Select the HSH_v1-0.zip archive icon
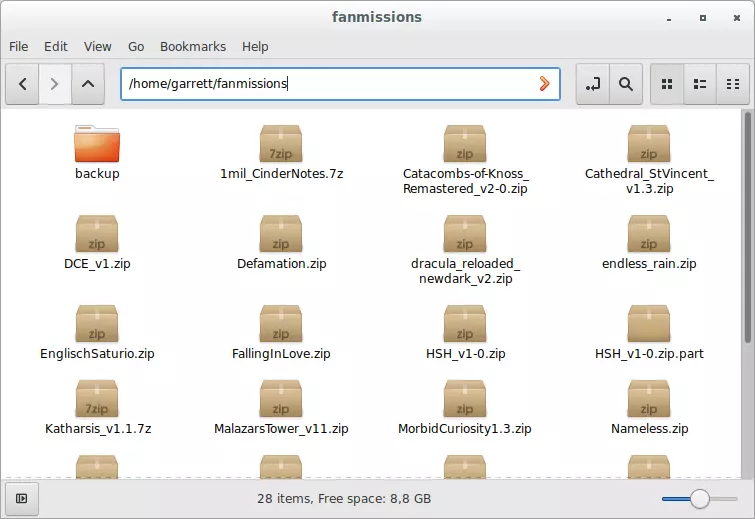Image resolution: width=755 pixels, height=519 pixels. pyautogui.click(x=465, y=324)
